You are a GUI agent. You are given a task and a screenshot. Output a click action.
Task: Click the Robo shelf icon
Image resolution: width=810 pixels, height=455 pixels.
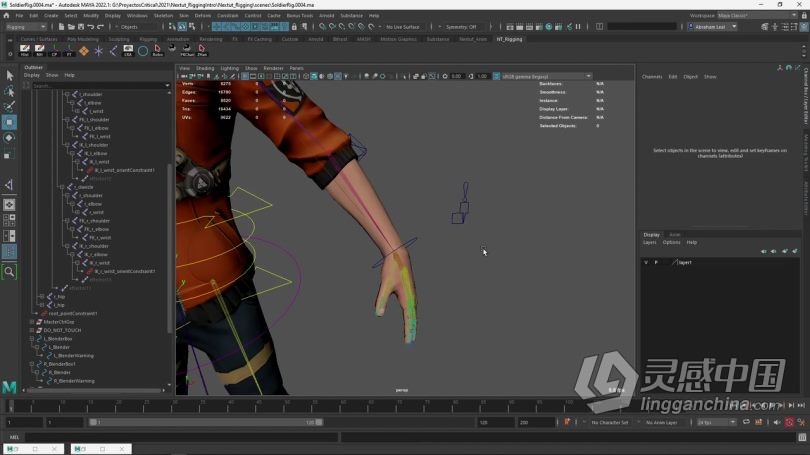click(x=158, y=50)
